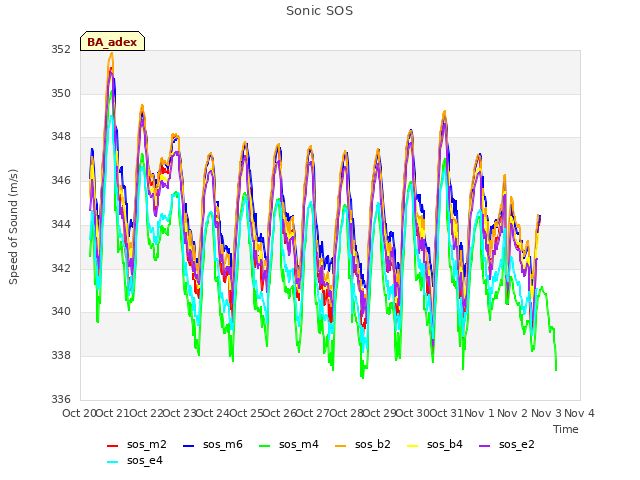Select the sos_e2 legend label
This screenshot has height=480, width=640.
point(516,444)
